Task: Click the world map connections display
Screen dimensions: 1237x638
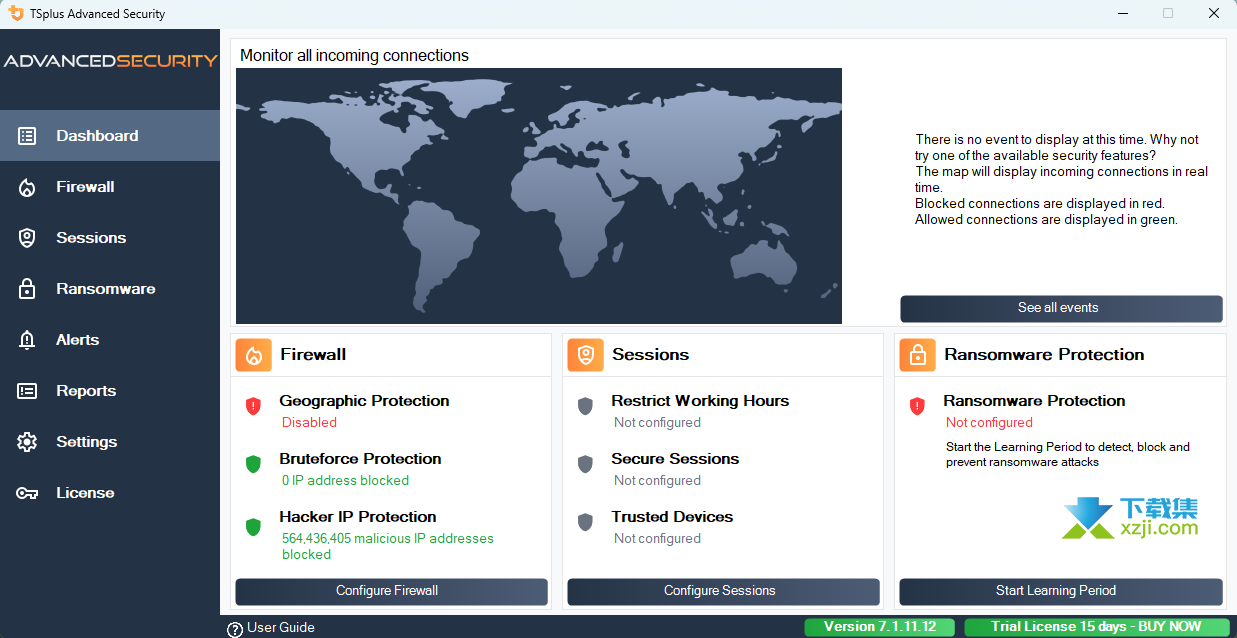Action: click(539, 196)
